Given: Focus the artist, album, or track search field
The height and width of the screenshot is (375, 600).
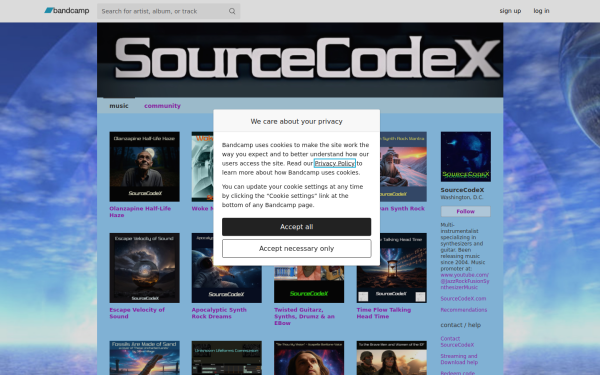Looking at the screenshot, I should point(168,11).
